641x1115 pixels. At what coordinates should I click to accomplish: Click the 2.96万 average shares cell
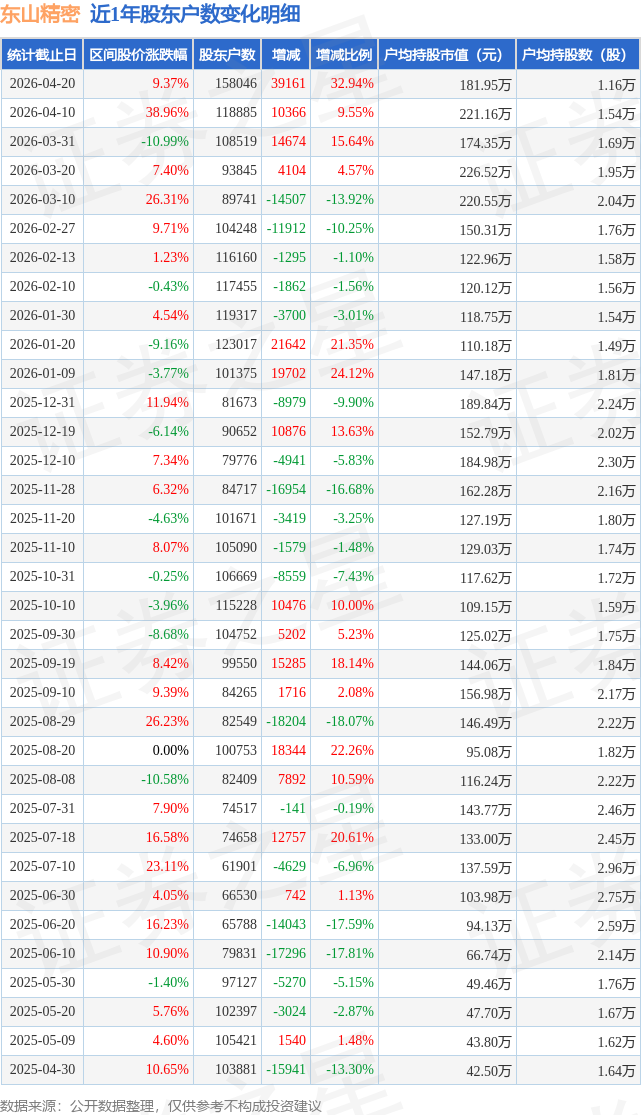coord(615,867)
